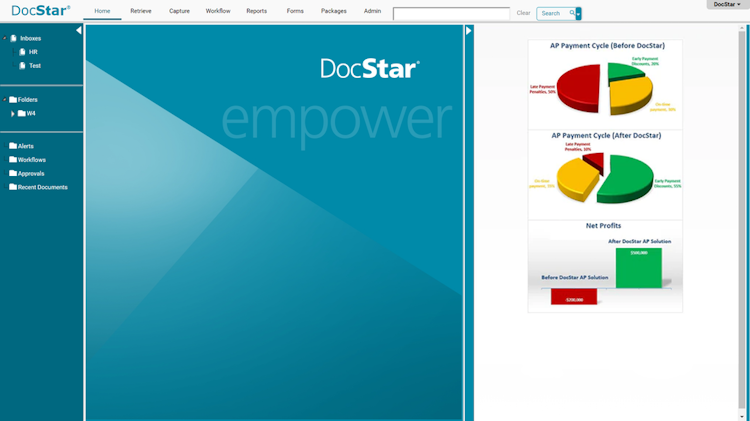Viewport: 750px width, 421px height.
Task: Select the Inboxes tree item
Action: coord(31,38)
